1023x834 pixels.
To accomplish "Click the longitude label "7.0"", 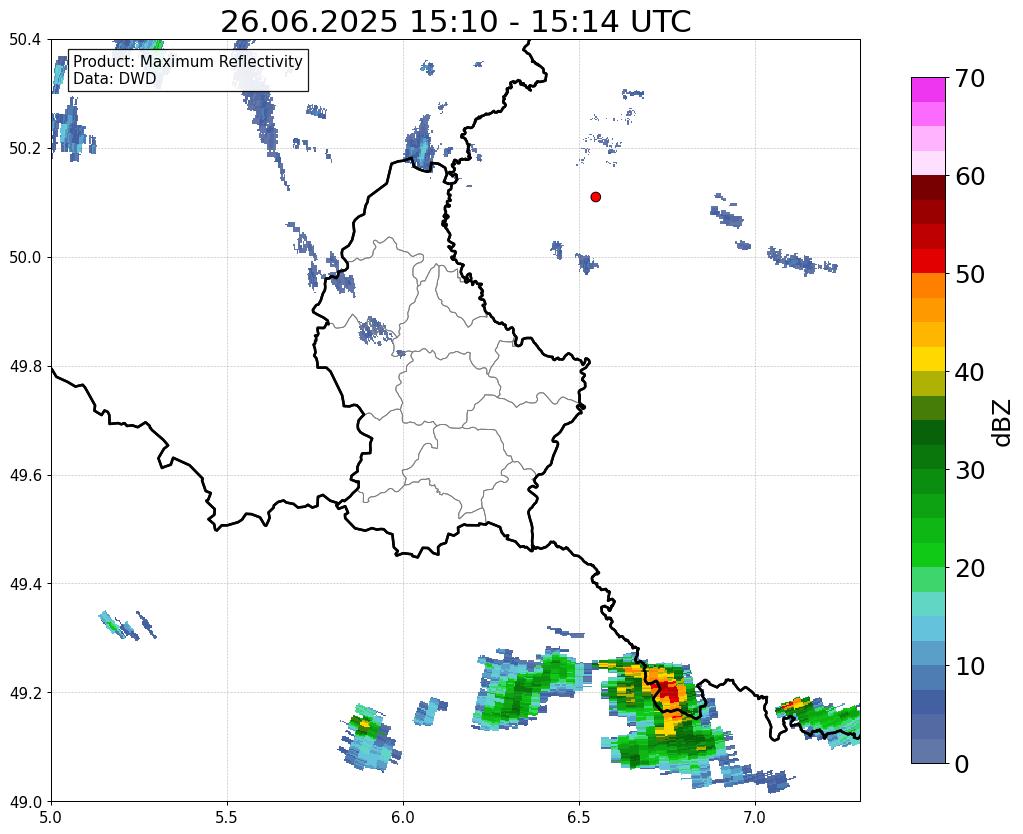I will 755,816.
